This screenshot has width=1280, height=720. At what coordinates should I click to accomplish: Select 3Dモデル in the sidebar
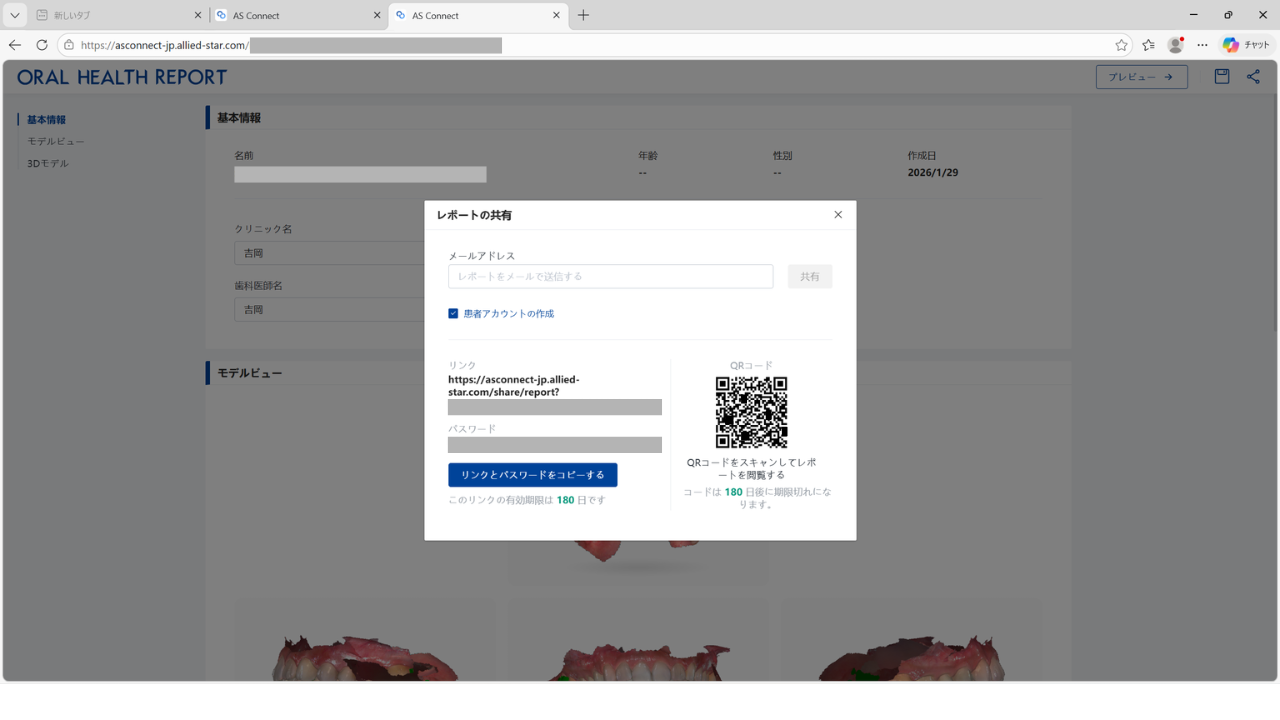[x=48, y=164]
